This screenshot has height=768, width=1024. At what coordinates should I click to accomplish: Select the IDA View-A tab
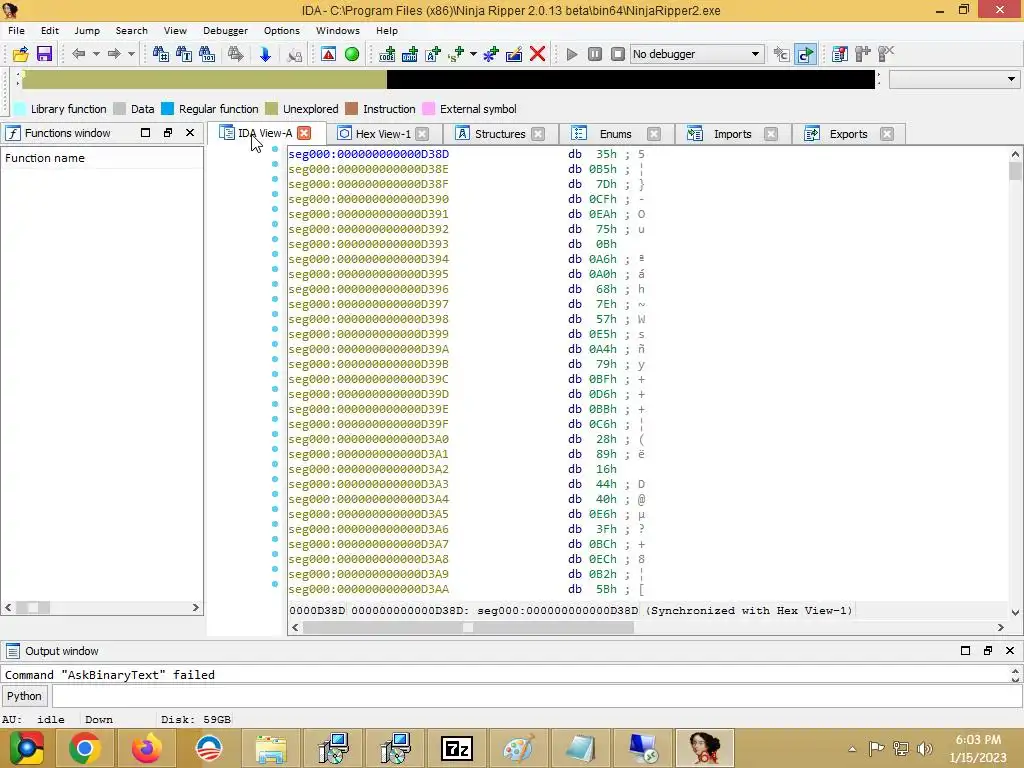coord(265,133)
